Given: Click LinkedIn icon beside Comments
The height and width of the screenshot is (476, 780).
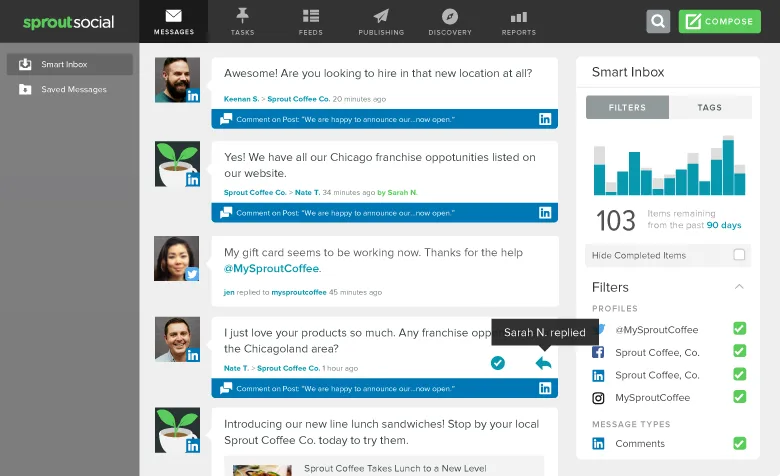Looking at the screenshot, I should (598, 444).
